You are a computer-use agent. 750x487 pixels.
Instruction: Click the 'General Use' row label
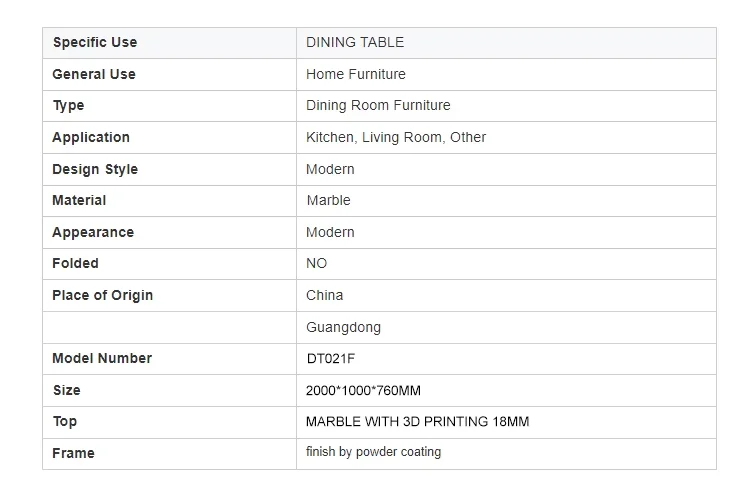coord(94,74)
